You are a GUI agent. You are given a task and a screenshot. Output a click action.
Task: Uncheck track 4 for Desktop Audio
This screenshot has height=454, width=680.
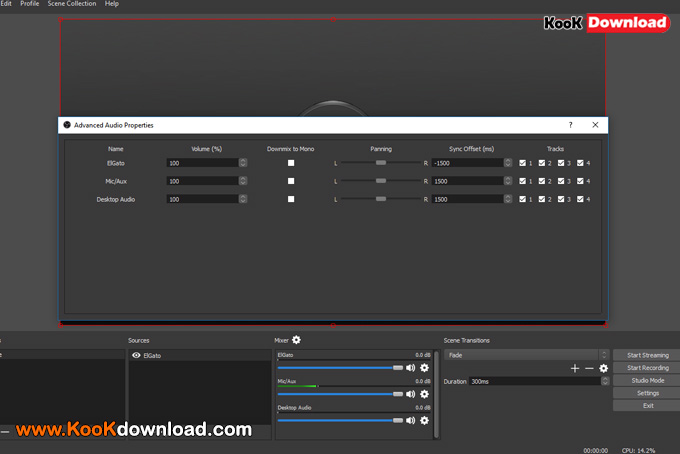580,199
